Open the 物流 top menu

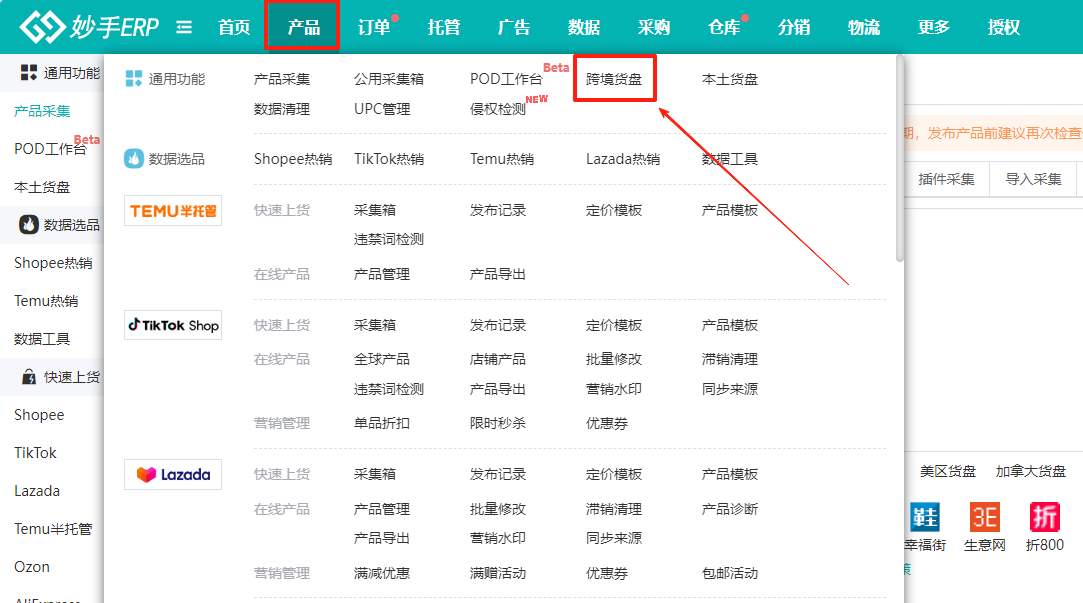[x=863, y=27]
